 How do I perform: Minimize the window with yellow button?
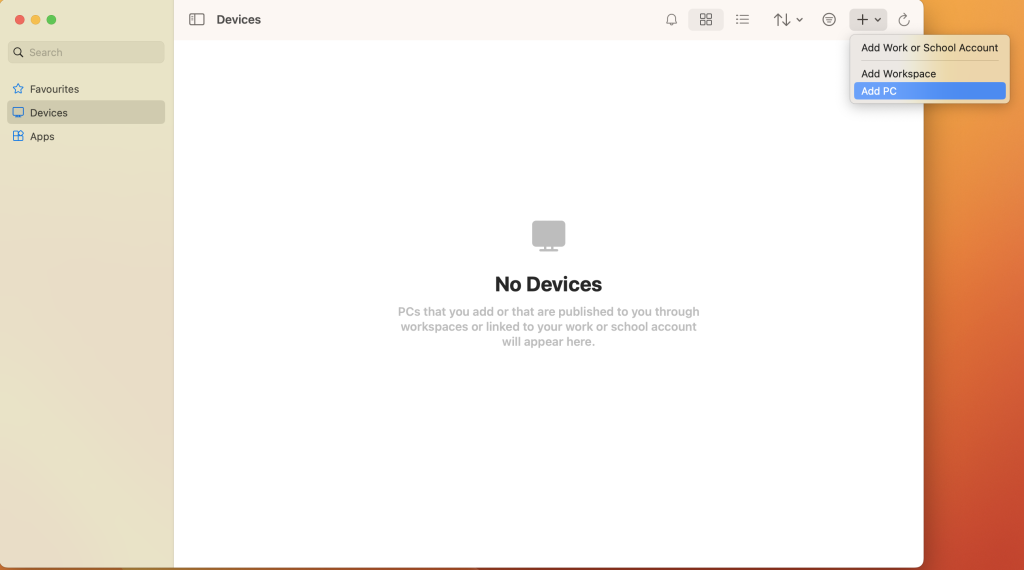coord(35,20)
